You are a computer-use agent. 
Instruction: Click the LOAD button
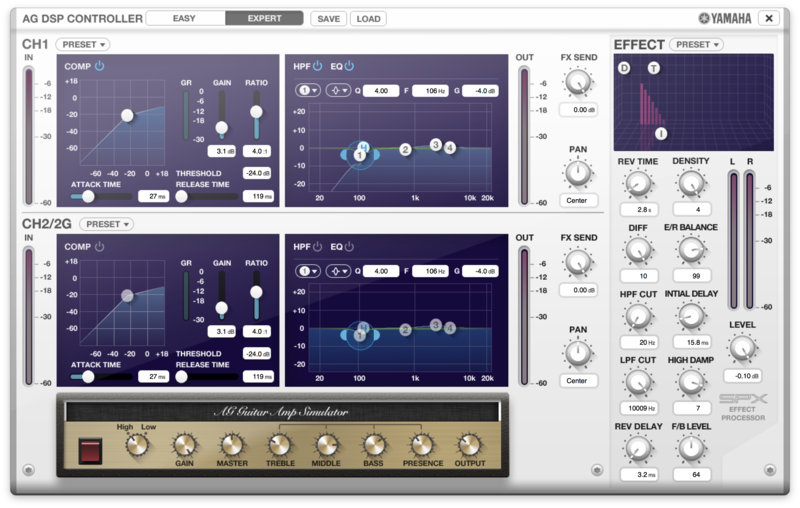[x=367, y=18]
